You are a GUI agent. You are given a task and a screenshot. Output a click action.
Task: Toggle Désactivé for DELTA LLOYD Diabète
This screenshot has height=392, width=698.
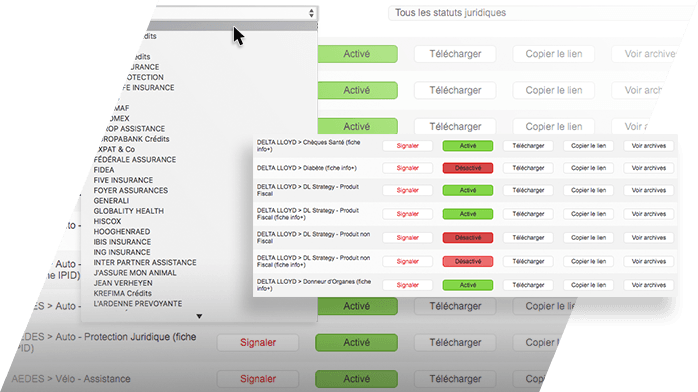click(x=467, y=168)
